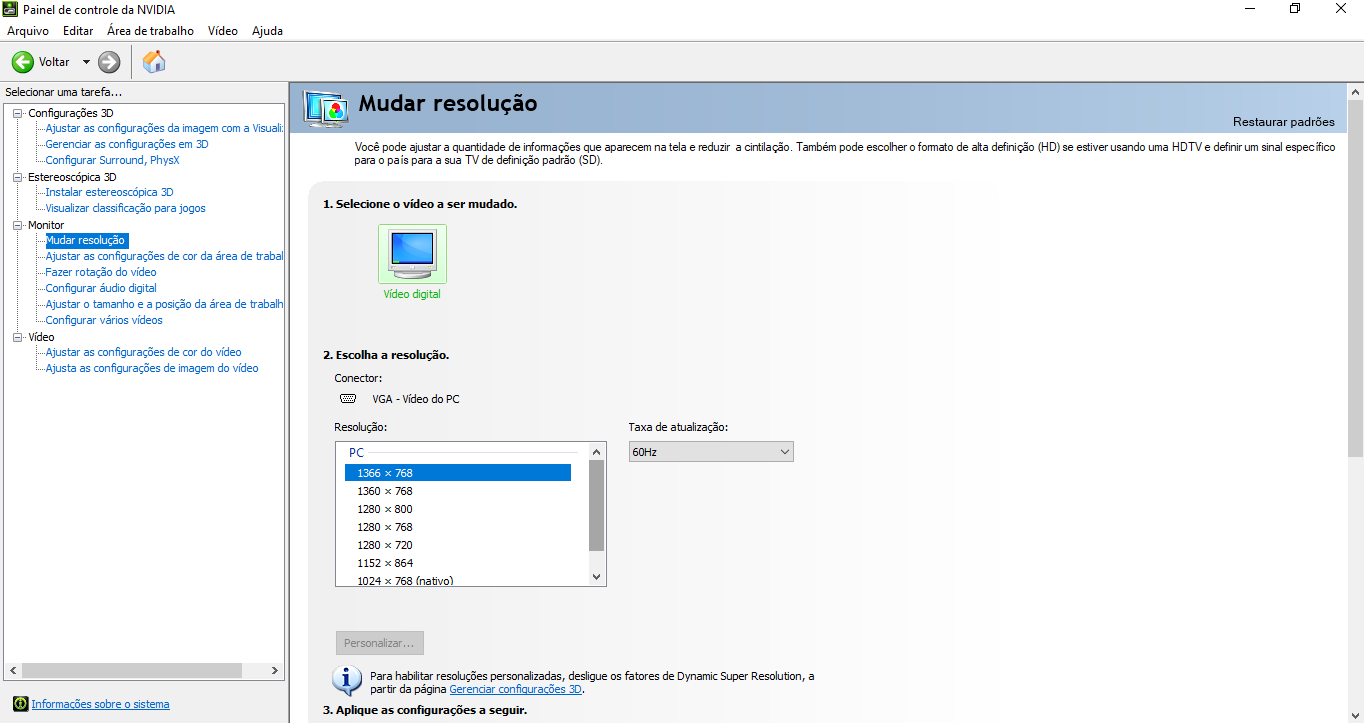This screenshot has width=1364, height=723.
Task: Open Gerenciar as configurações em 3D
Action: point(127,144)
